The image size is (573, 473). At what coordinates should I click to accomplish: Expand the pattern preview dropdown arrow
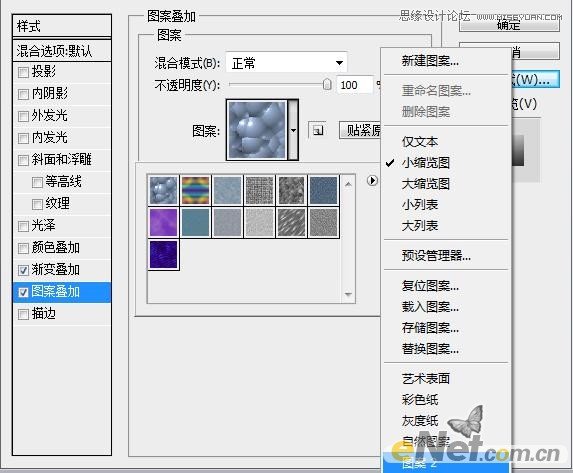(293, 130)
